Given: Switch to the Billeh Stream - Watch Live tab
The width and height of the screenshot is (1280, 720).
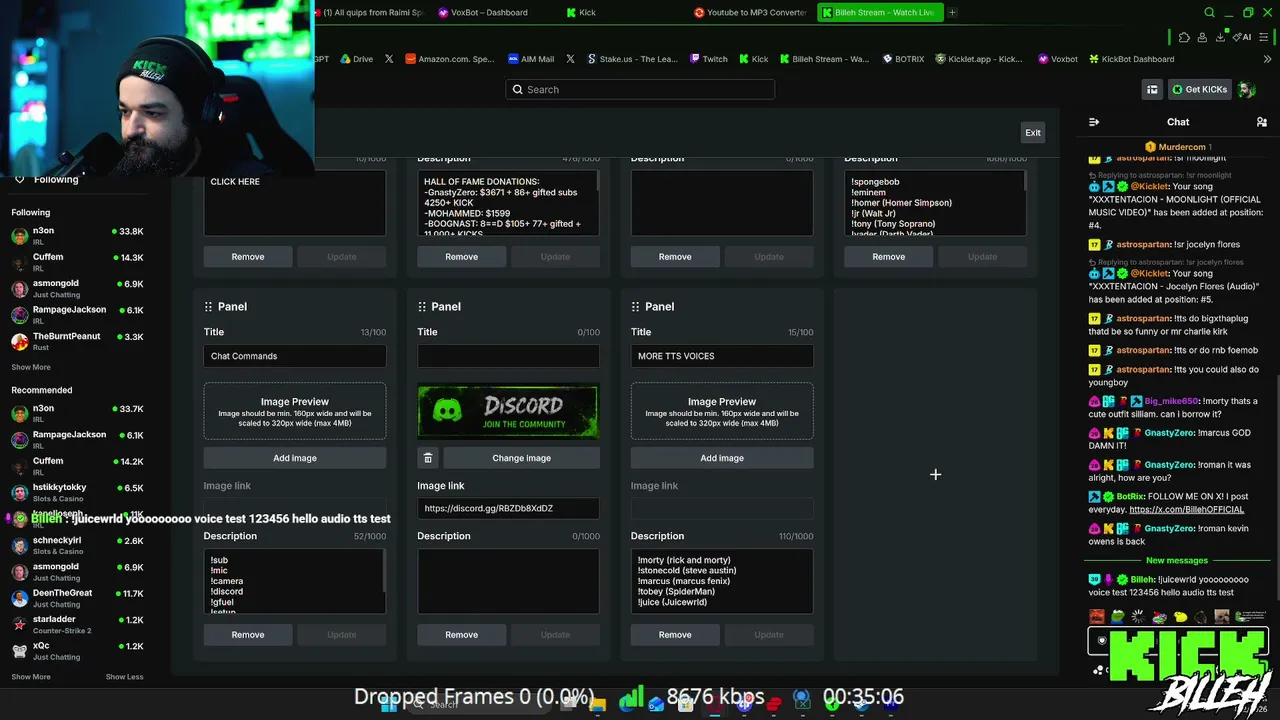Looking at the screenshot, I should [x=879, y=13].
